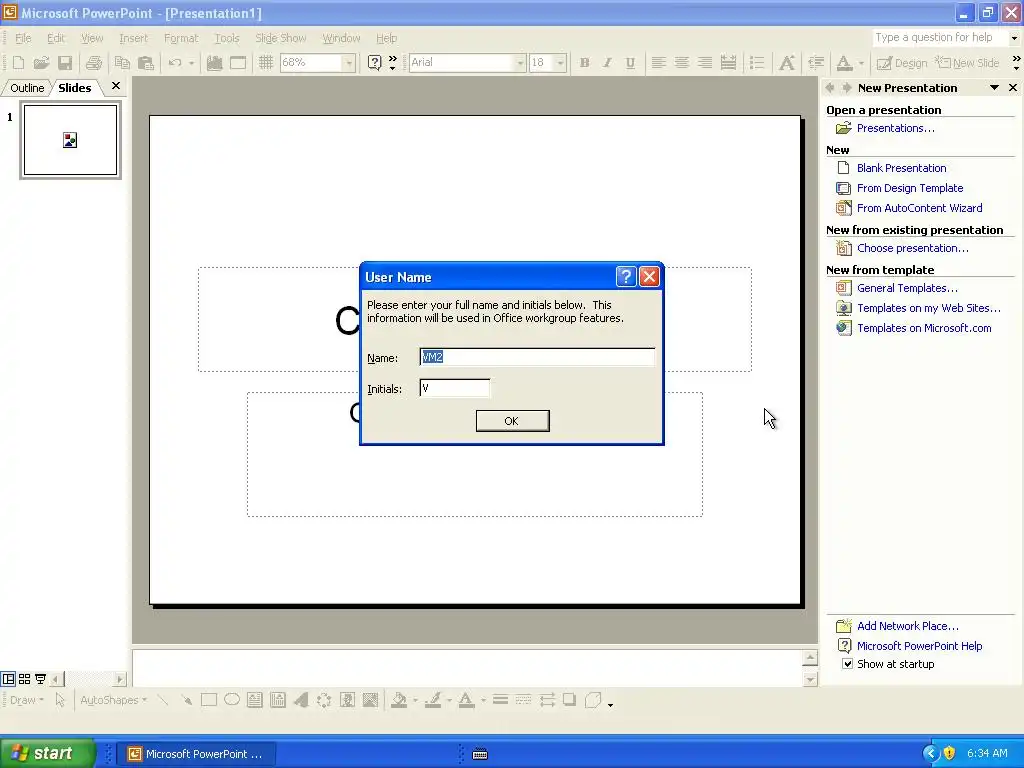Click the Insert Picture icon in drawing toolbar

(x=370, y=700)
